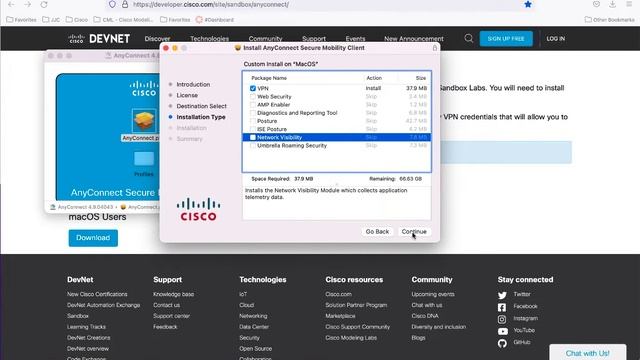
Task: Reload the page with refresh icon
Action: pyautogui.click(x=44, y=4)
